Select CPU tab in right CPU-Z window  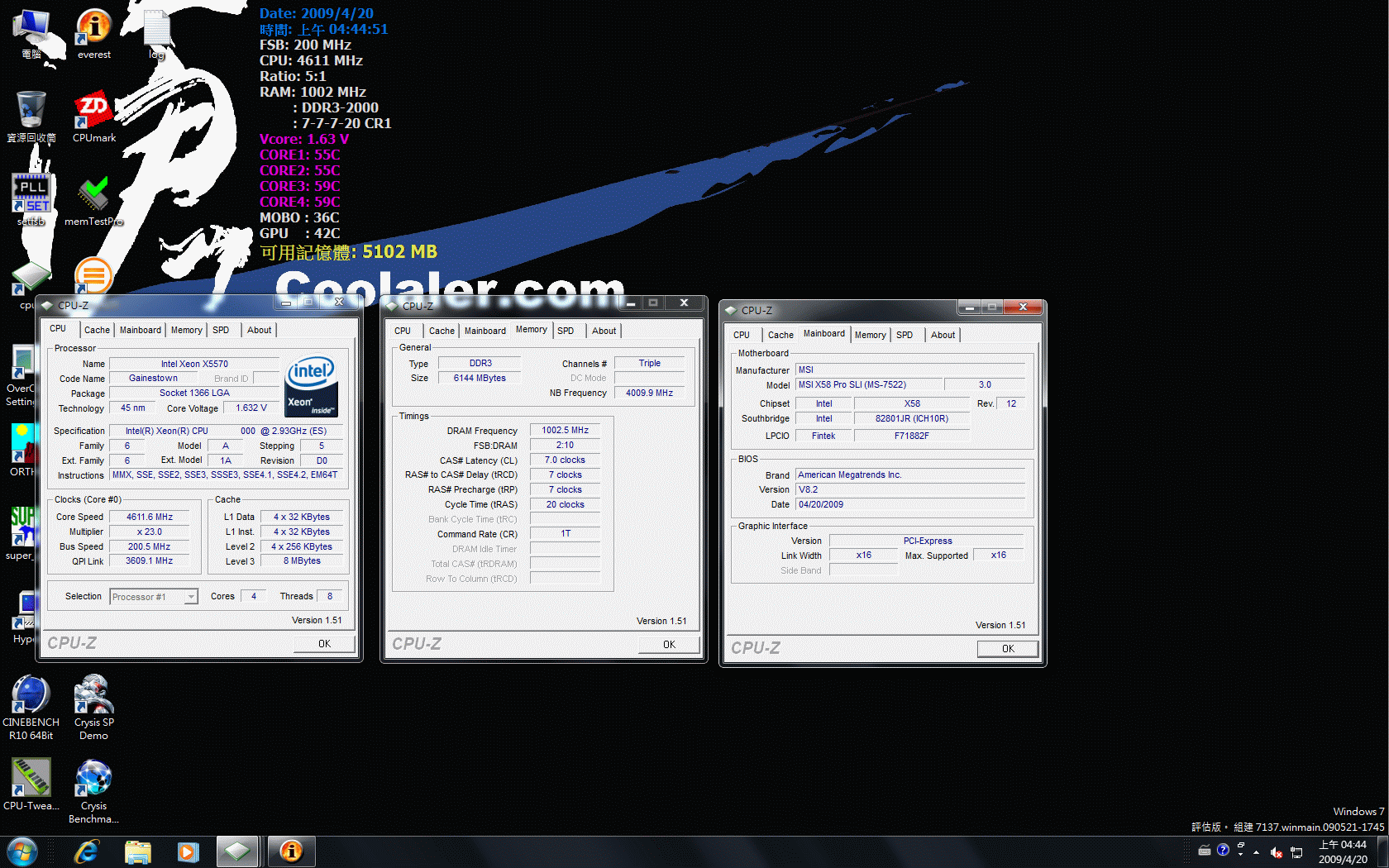click(x=742, y=335)
